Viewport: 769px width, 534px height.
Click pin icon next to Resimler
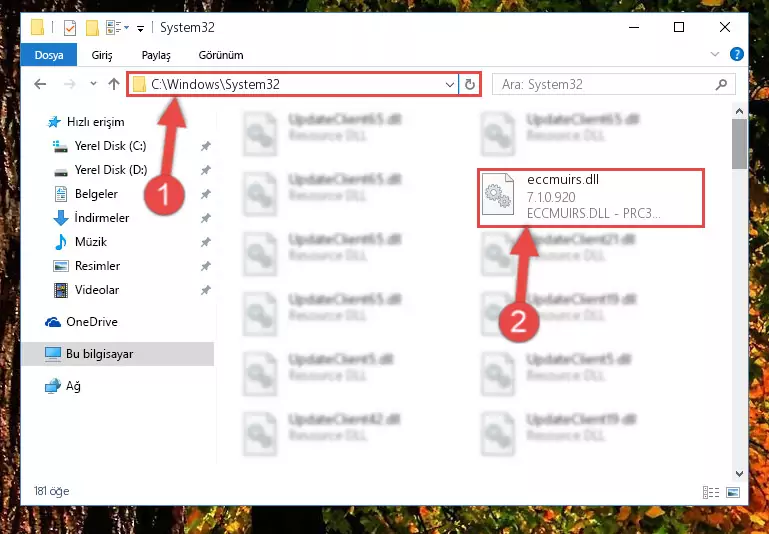(x=205, y=266)
